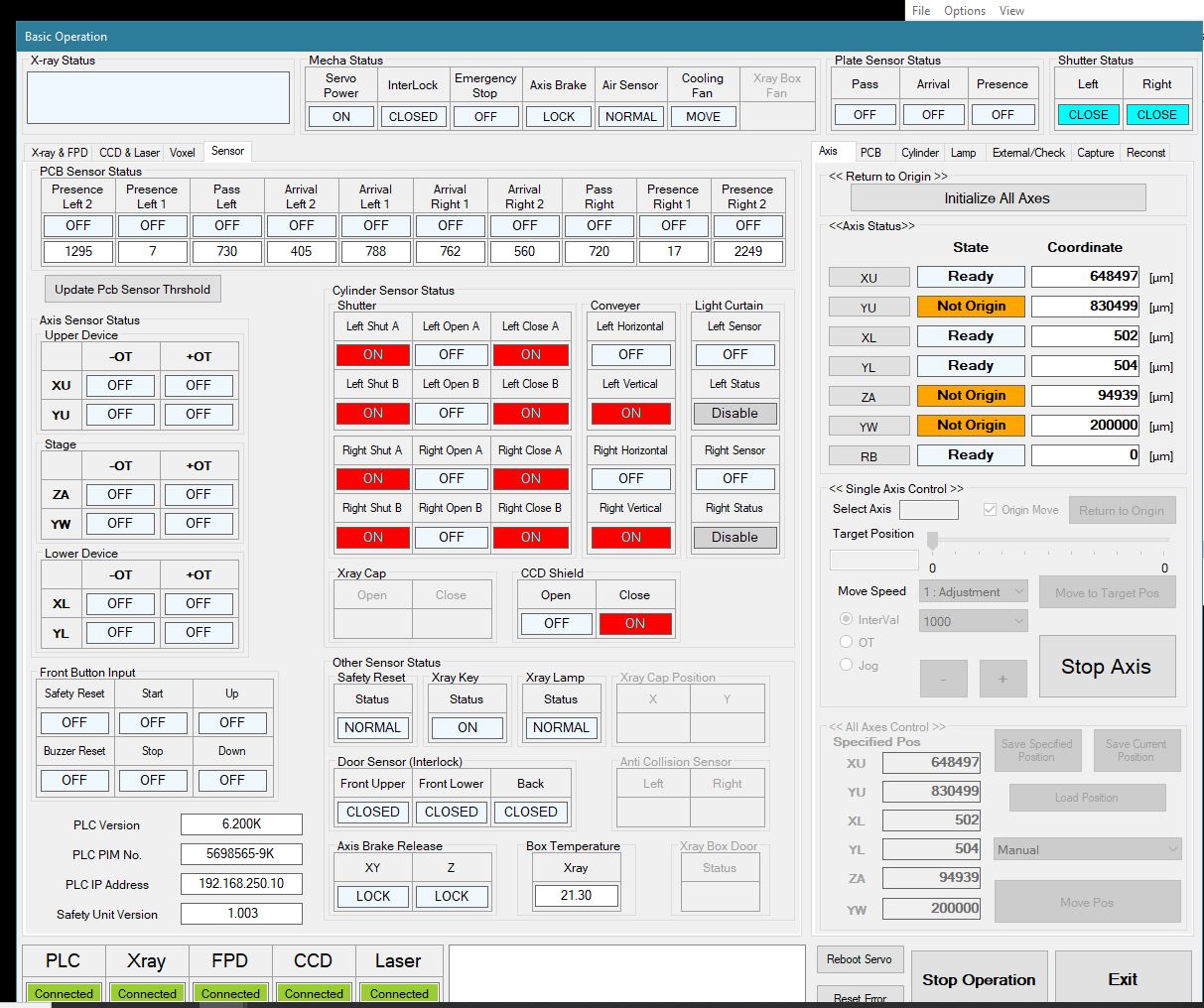1204x1008 pixels.
Task: Select the Jog radio button
Action: pos(847,665)
